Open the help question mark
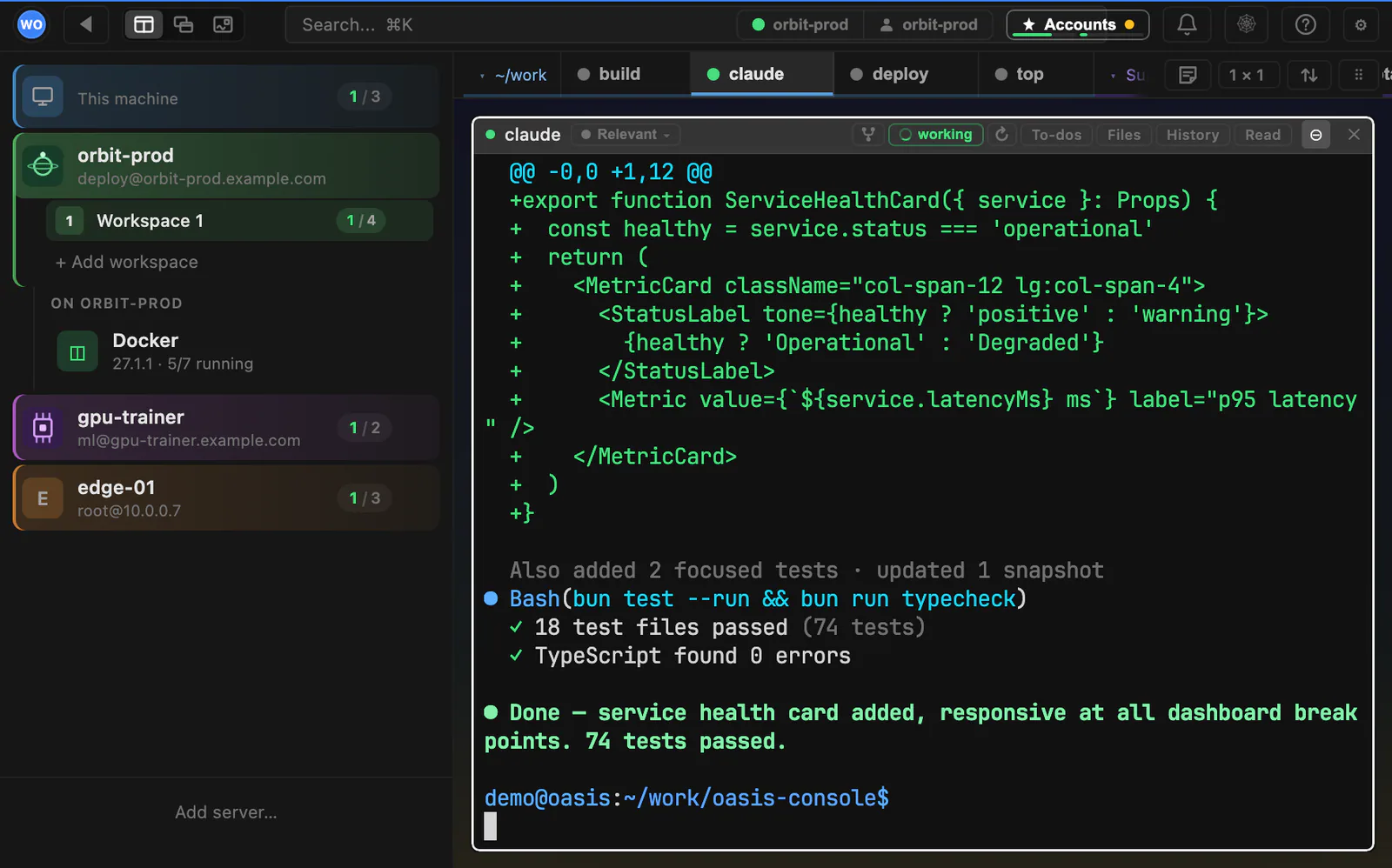This screenshot has height=868, width=1392. click(1305, 24)
